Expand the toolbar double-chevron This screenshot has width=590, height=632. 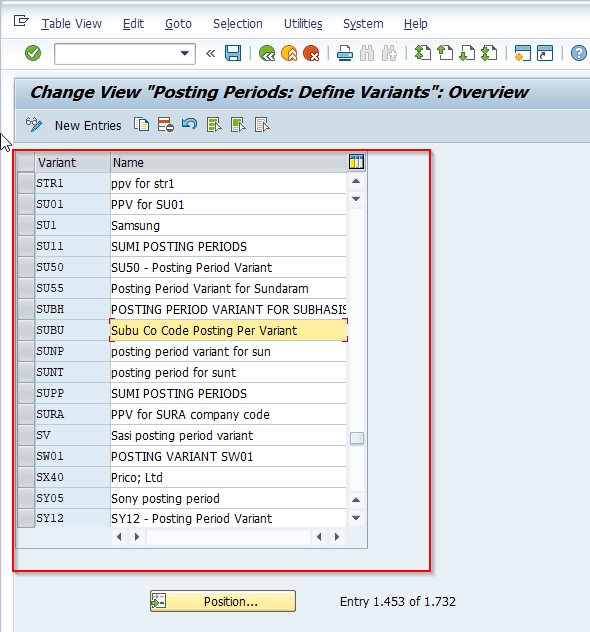[x=210, y=53]
